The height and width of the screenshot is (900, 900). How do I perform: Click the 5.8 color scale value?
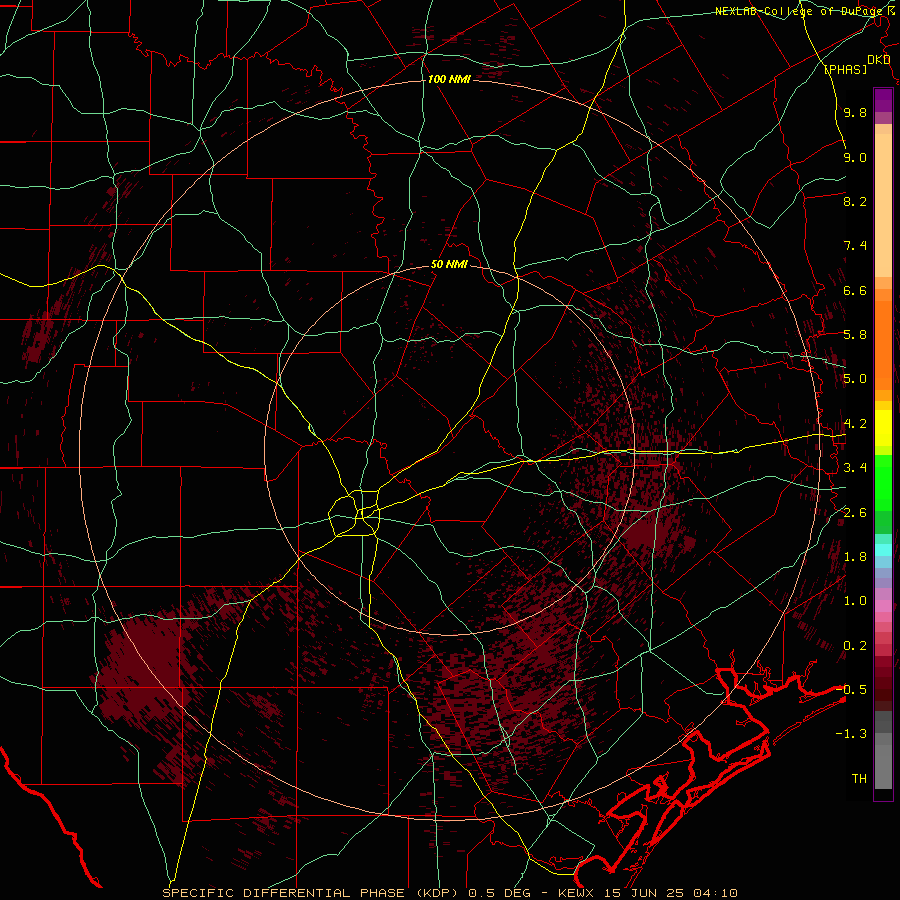coord(855,335)
